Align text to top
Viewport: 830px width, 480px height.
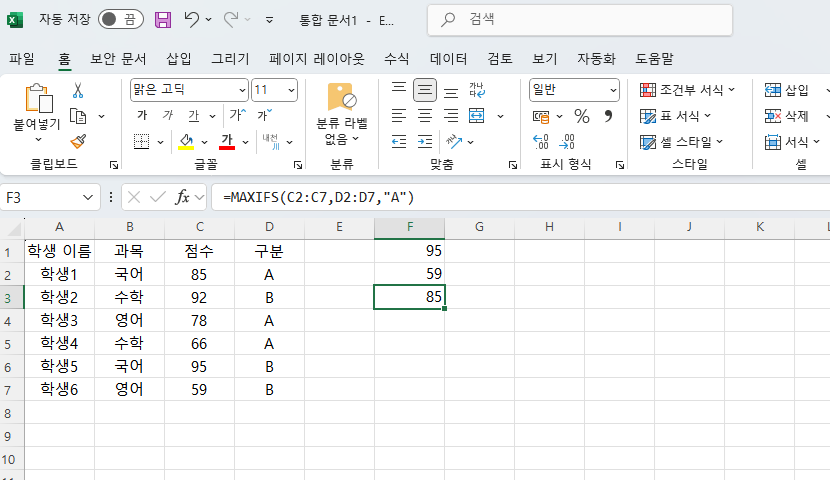coord(399,89)
